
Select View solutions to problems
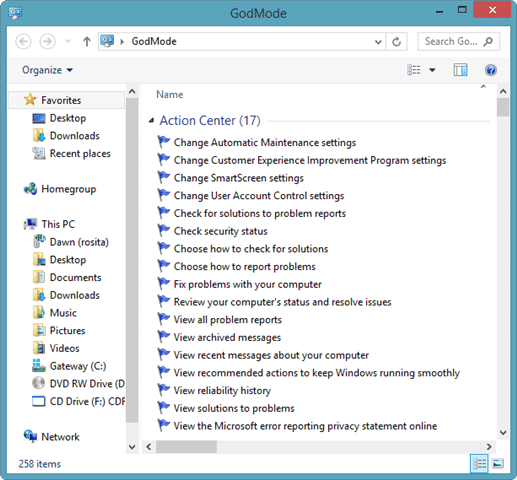point(234,408)
